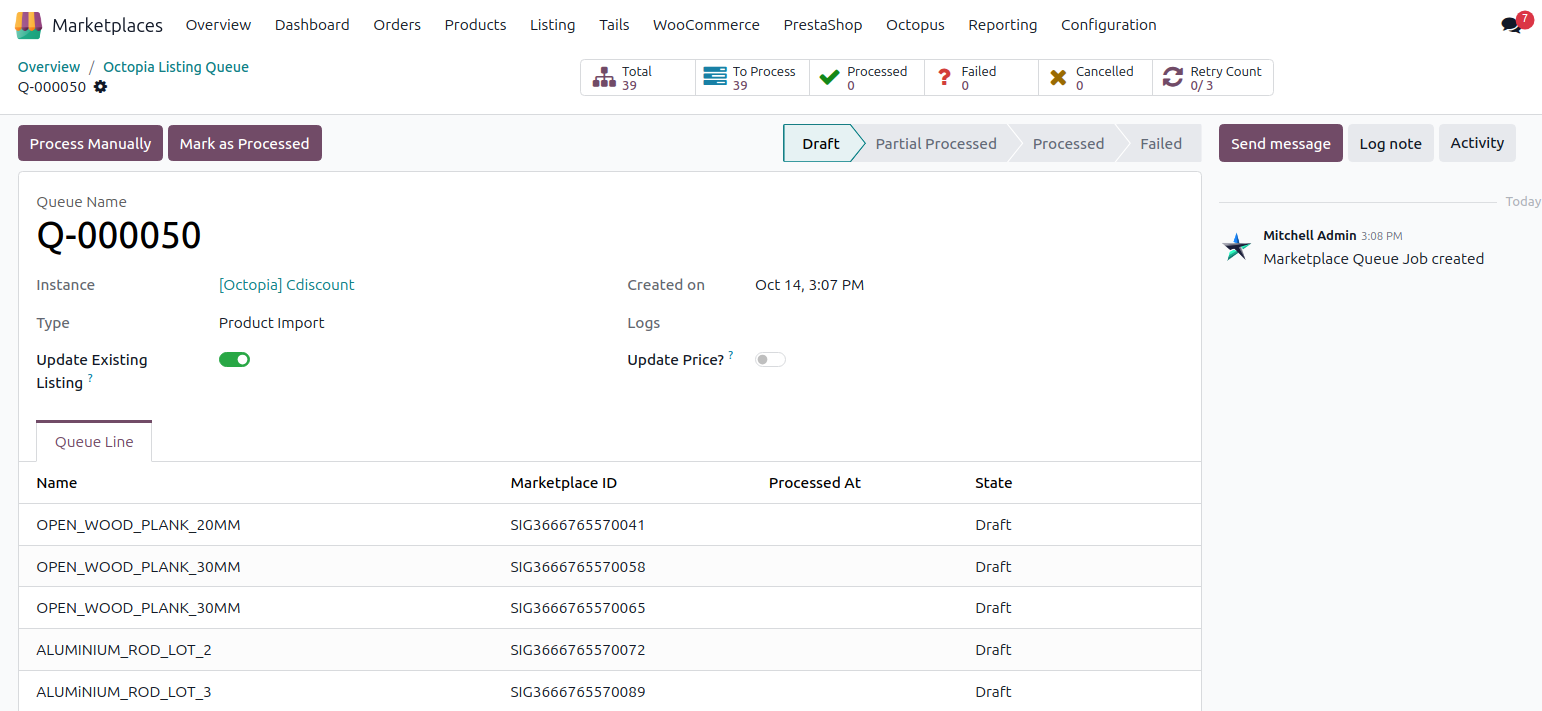Screen dimensions: 1542x711
Task: Select the Queue Line tab
Action: coord(94,442)
